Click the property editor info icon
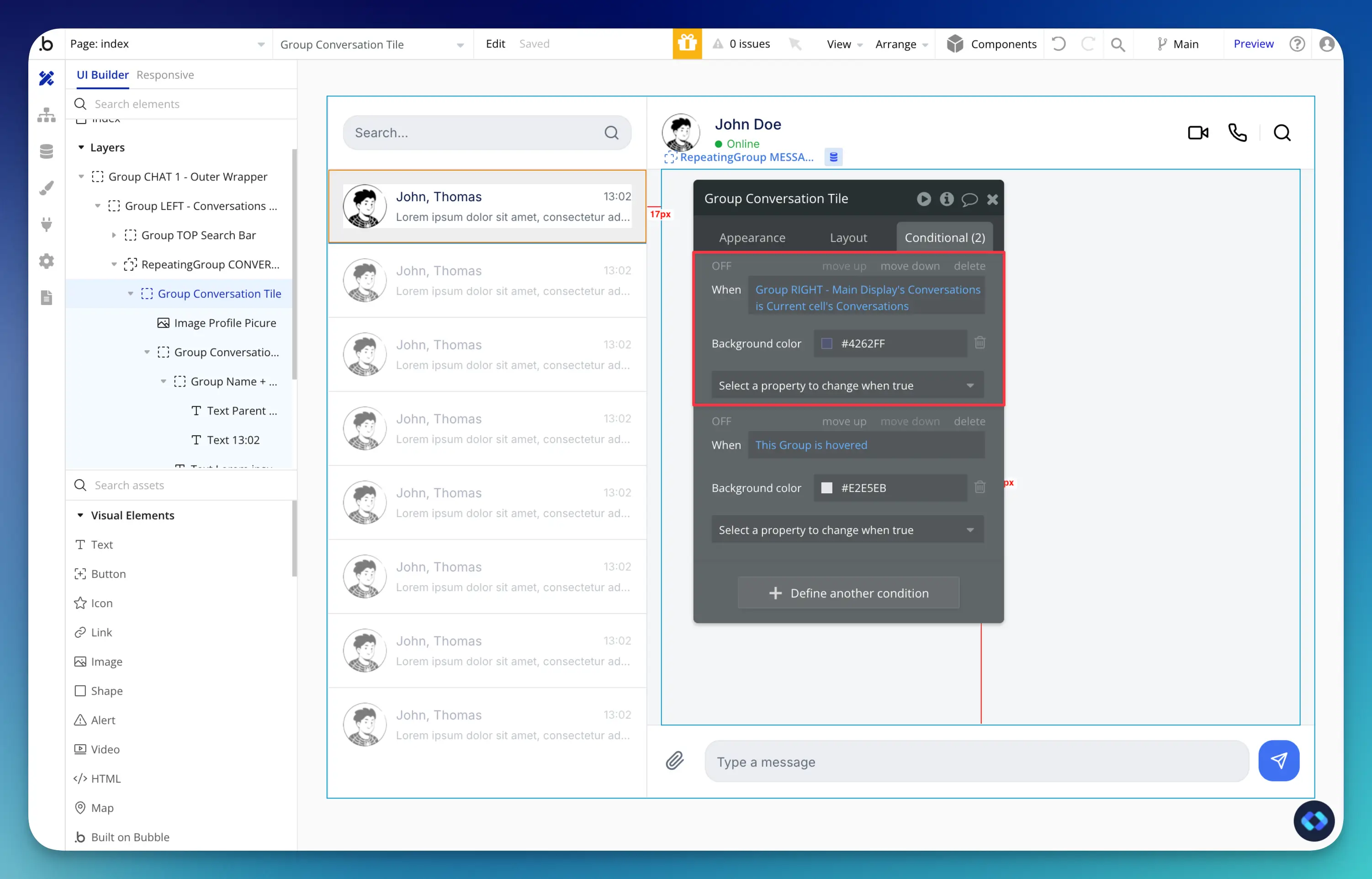The width and height of the screenshot is (1372, 879). pyautogui.click(x=947, y=199)
